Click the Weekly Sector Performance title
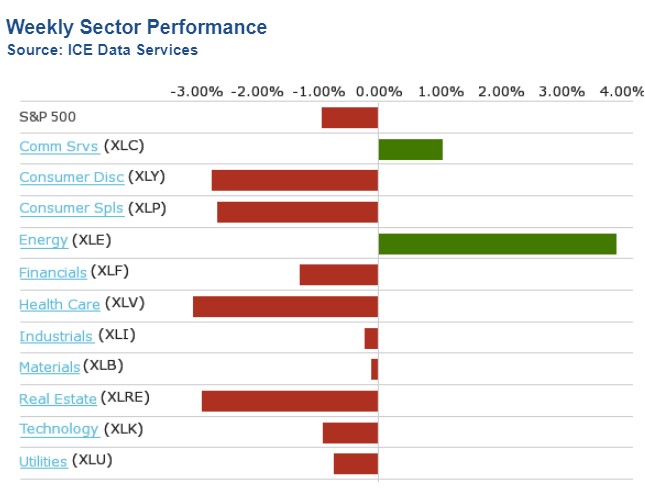This screenshot has height=500, width=645. pyautogui.click(x=137, y=27)
